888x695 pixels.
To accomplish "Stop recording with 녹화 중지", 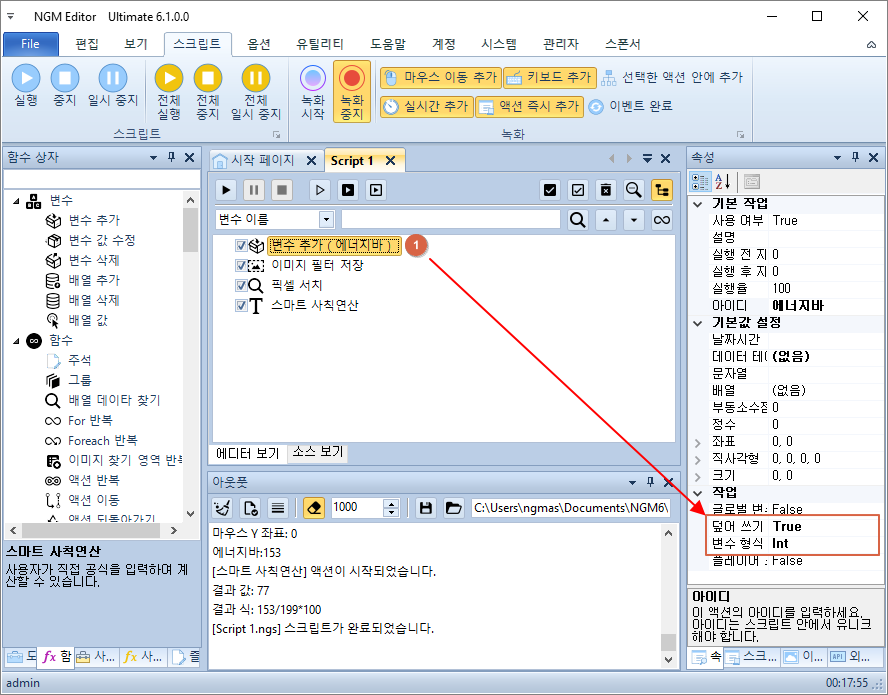I will 352,92.
